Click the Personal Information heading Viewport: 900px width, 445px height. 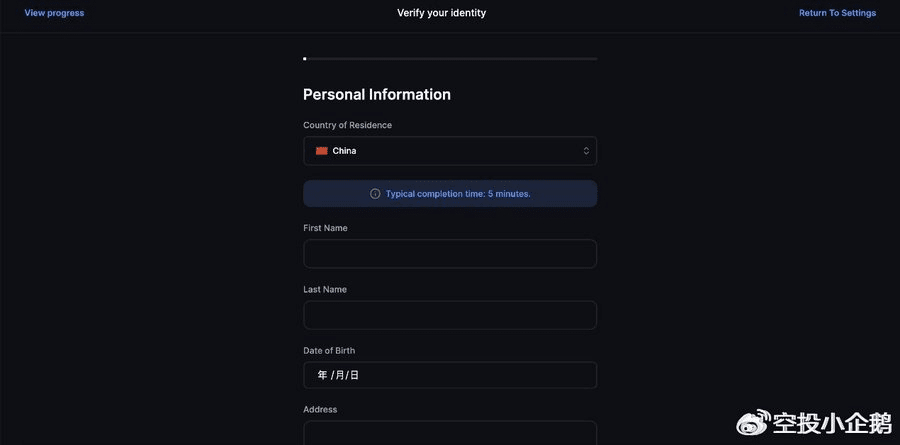tap(377, 95)
